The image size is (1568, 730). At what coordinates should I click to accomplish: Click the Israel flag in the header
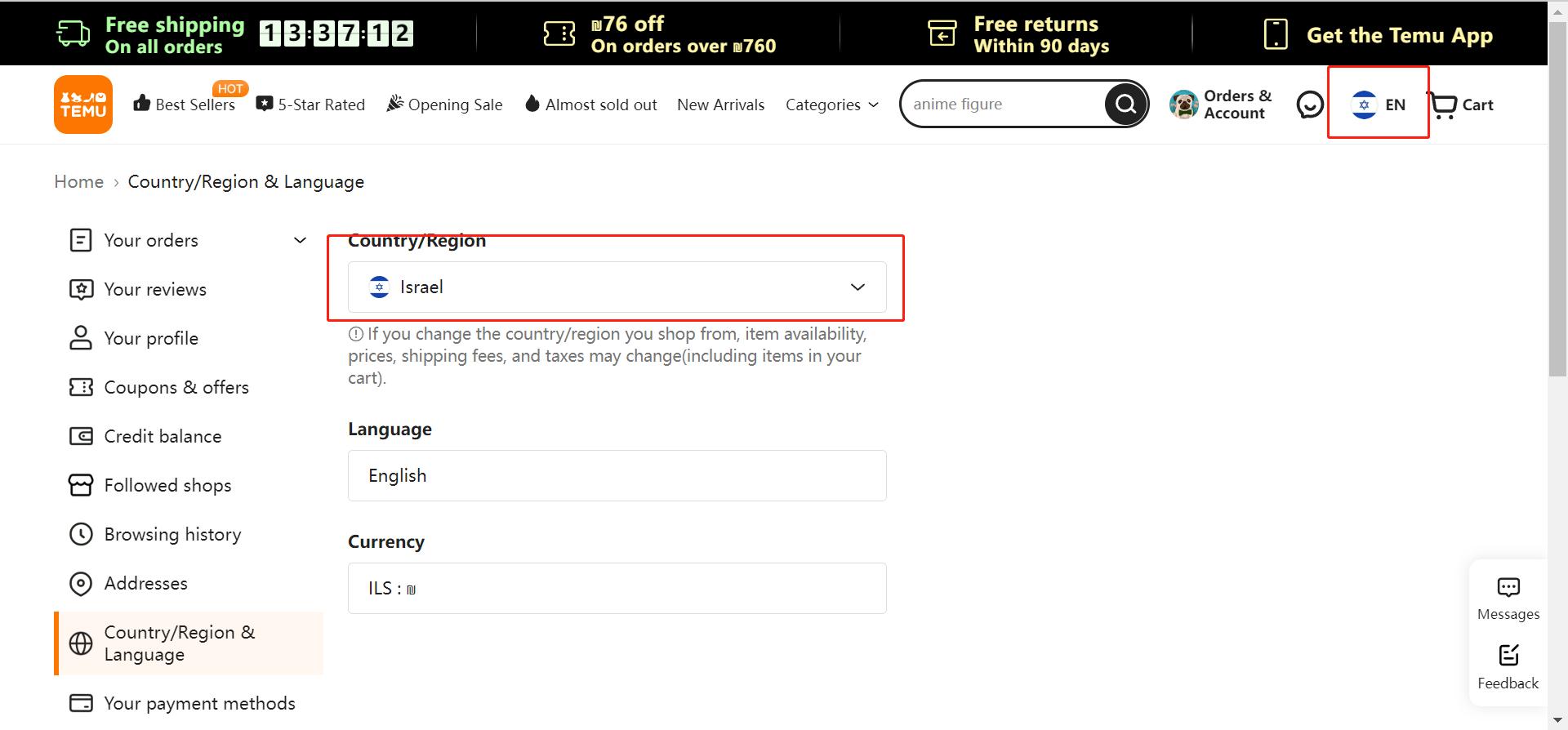(x=1364, y=105)
